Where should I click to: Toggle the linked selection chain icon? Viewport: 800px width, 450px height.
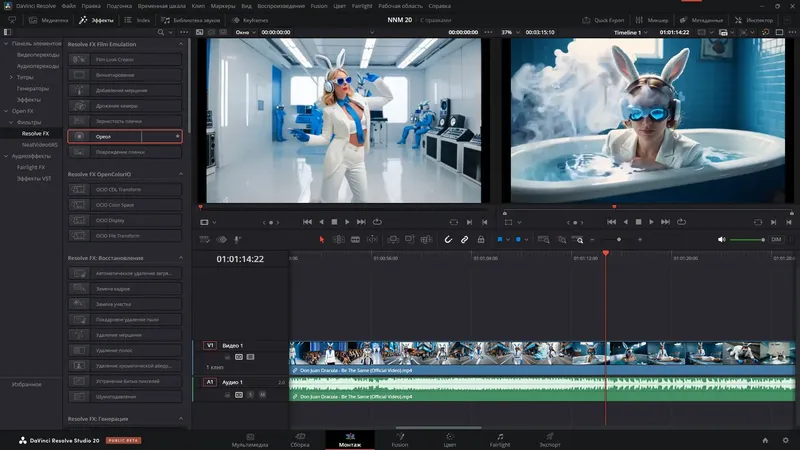464,239
